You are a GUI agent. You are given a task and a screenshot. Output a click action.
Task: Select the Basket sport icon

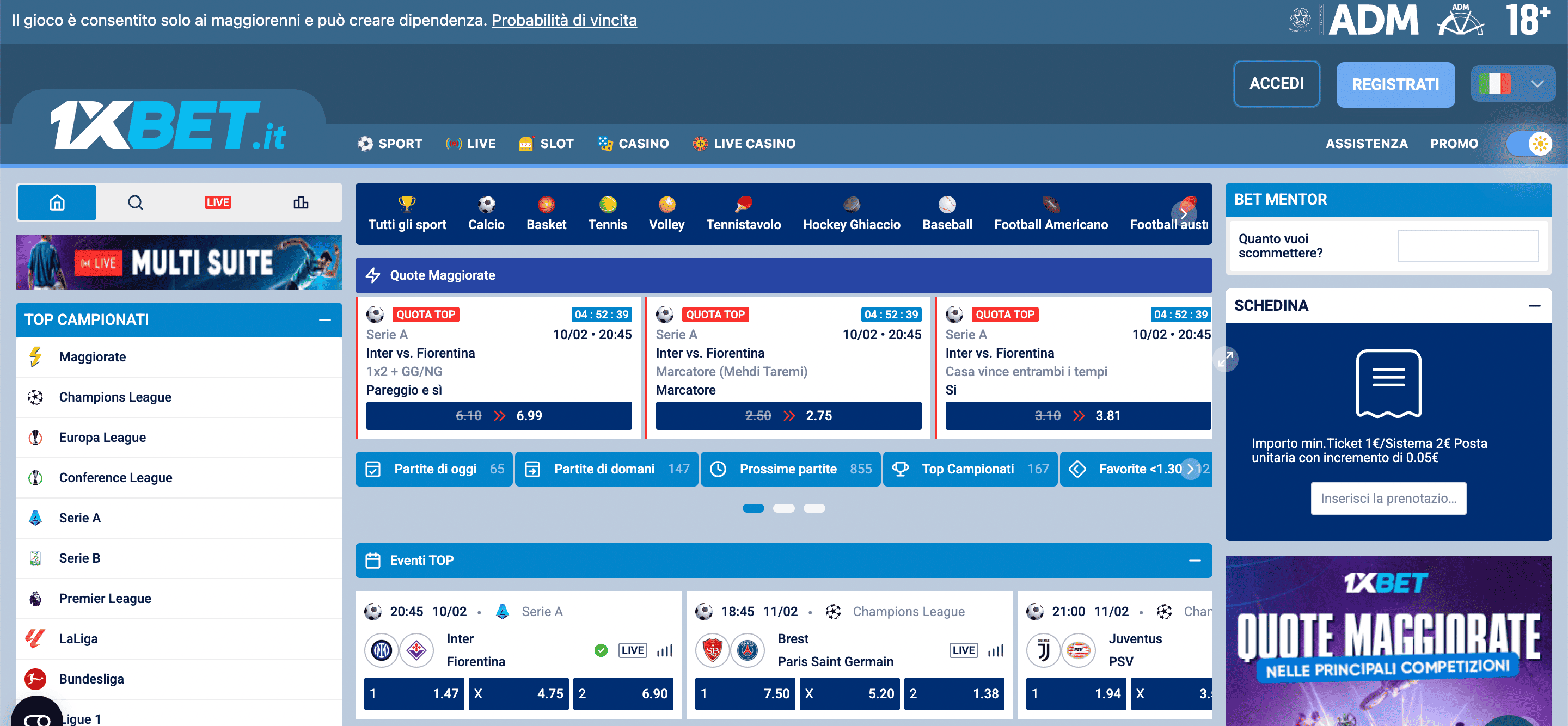pos(546,206)
